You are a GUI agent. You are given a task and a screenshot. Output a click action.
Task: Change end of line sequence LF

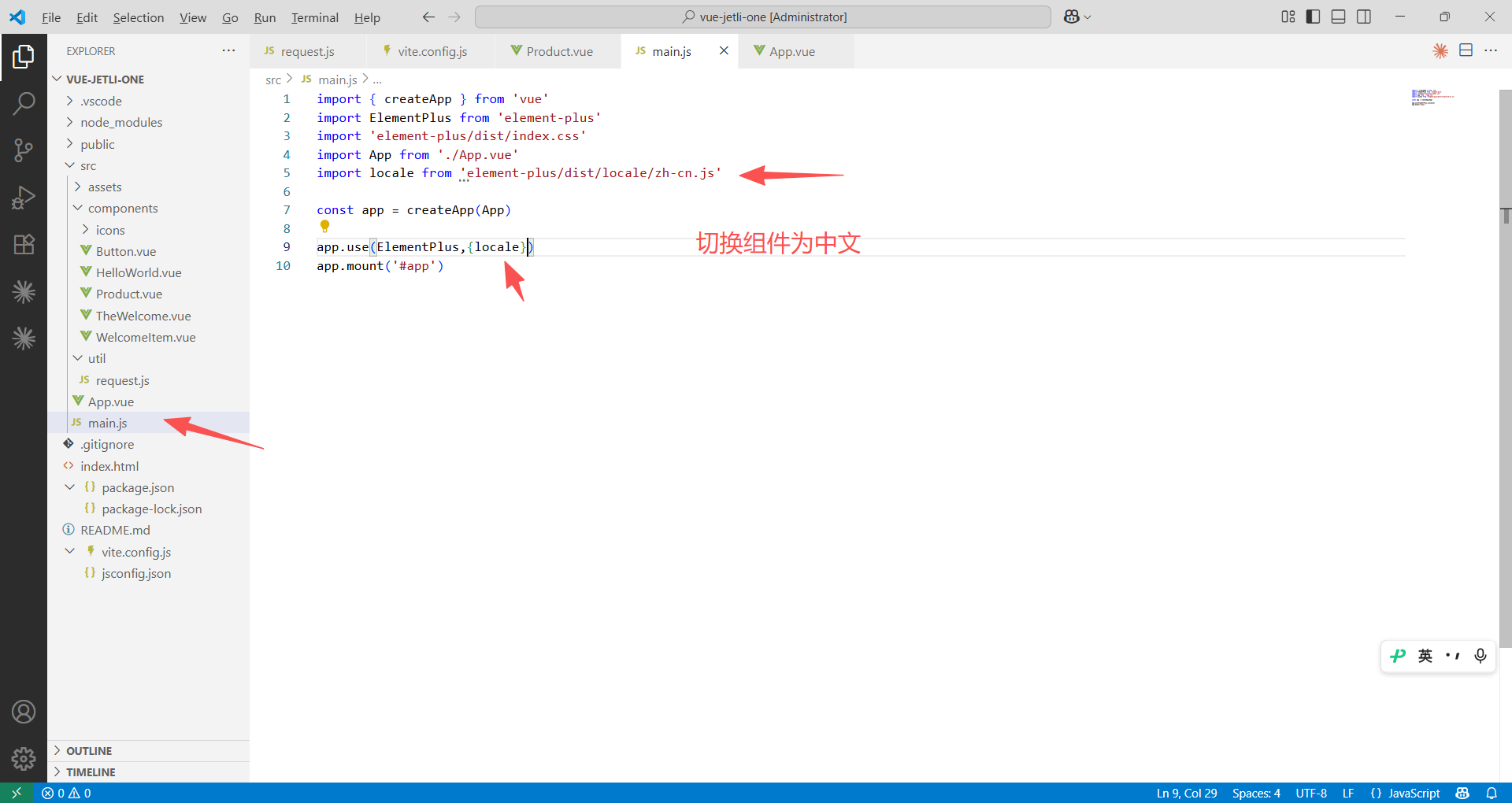1348,793
